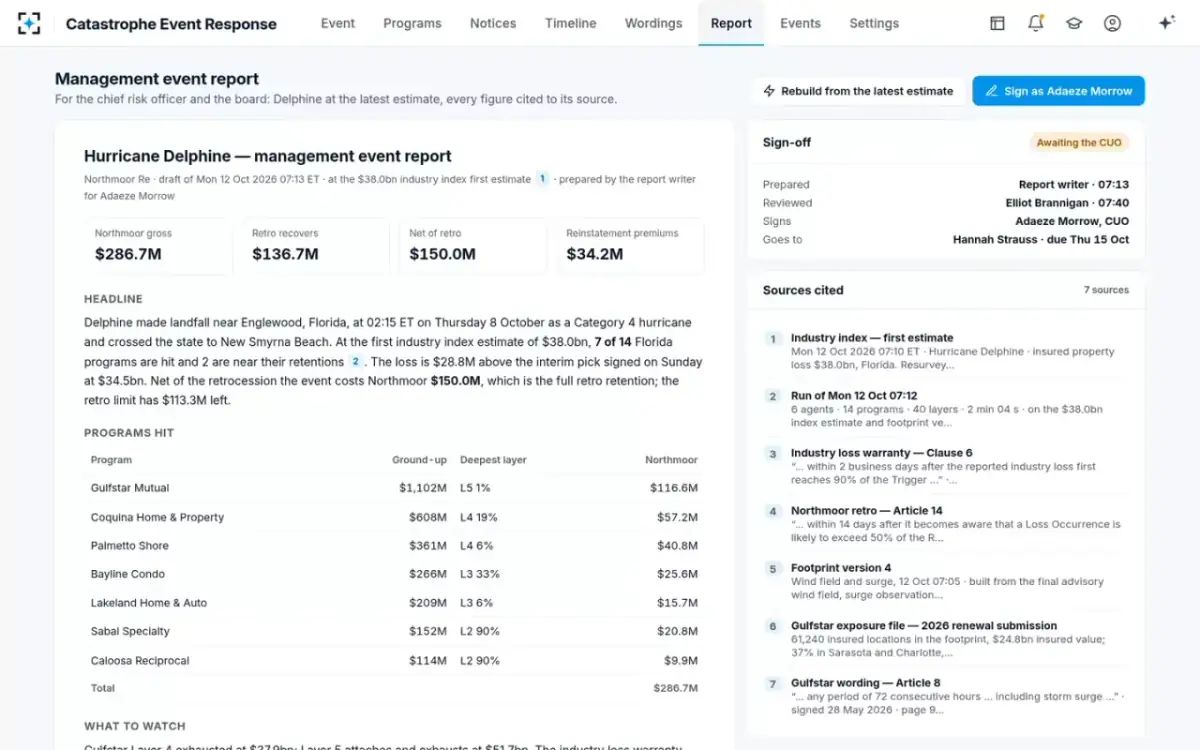Click the Net of retro $150.0M card
The height and width of the screenshot is (750, 1200).
(472, 245)
